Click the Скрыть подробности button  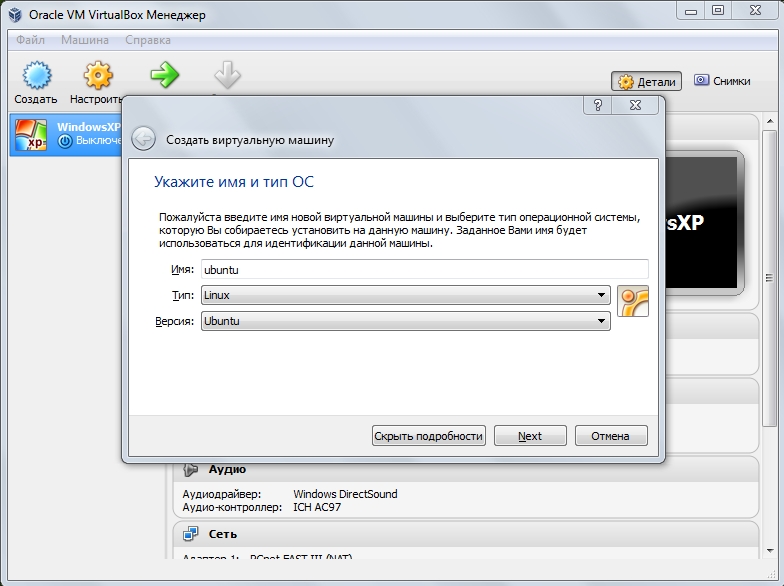[x=428, y=436]
